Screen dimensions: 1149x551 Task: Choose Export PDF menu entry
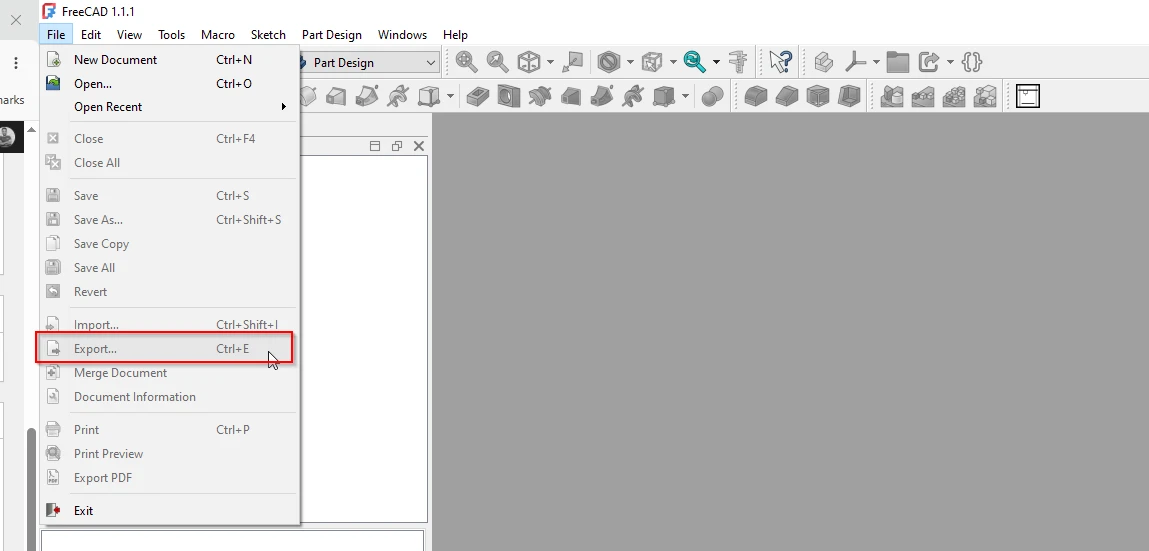click(169, 478)
